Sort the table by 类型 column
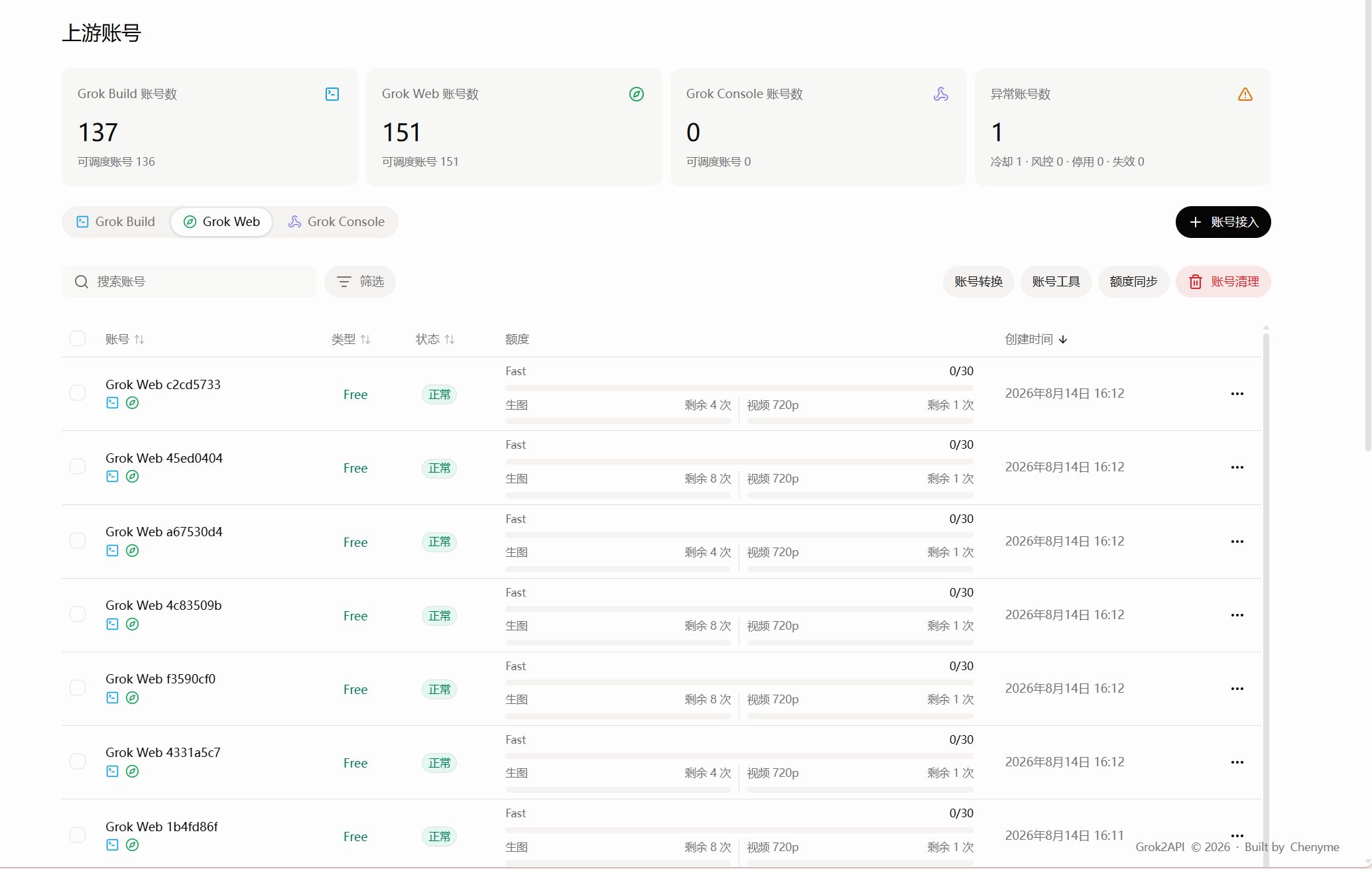Screen dimensions: 1372x869 tap(351, 339)
